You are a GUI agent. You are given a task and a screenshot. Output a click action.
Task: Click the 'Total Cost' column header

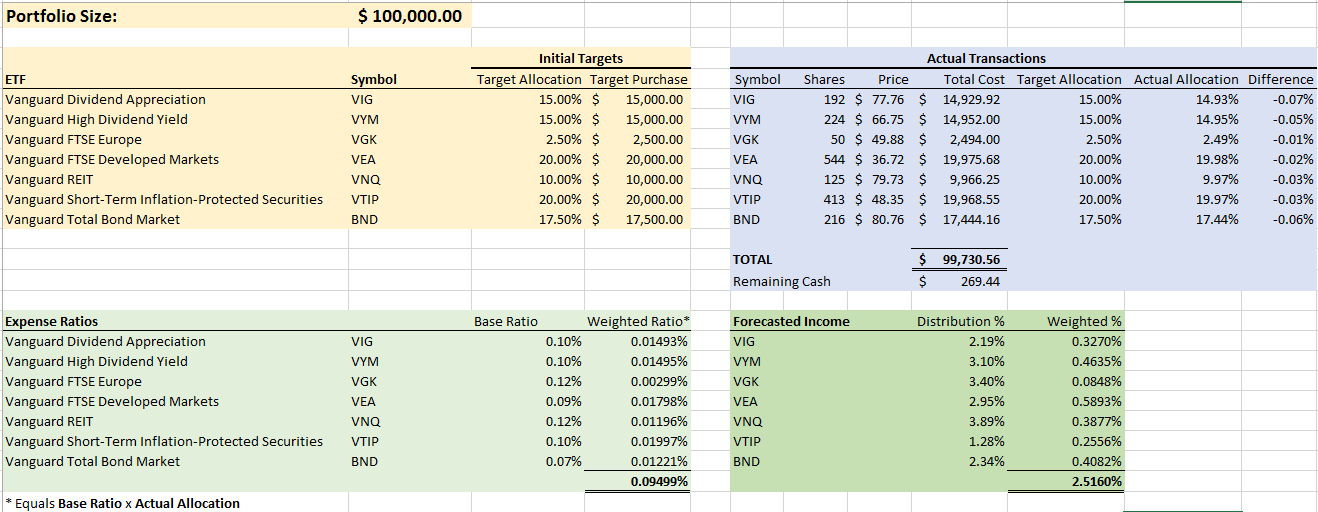point(973,79)
